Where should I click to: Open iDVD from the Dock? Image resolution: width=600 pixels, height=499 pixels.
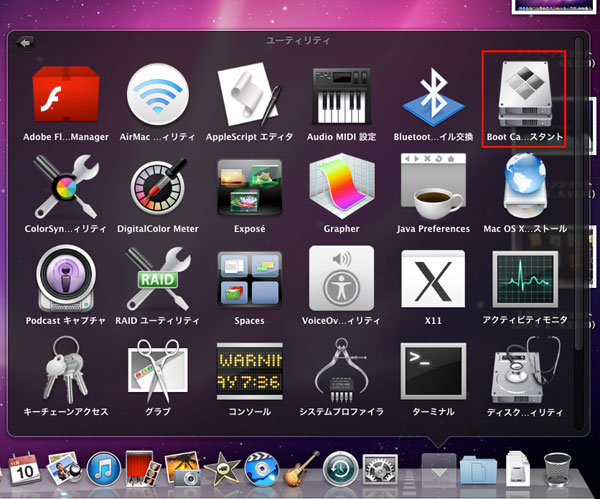262,470
